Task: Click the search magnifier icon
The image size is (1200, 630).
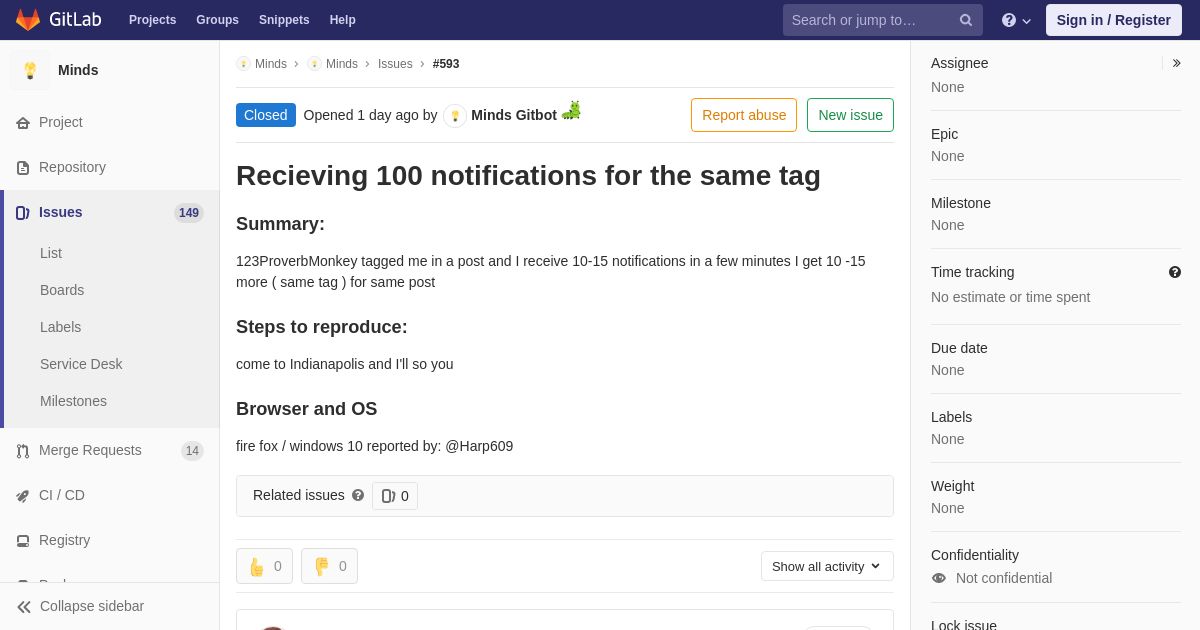Action: (966, 20)
